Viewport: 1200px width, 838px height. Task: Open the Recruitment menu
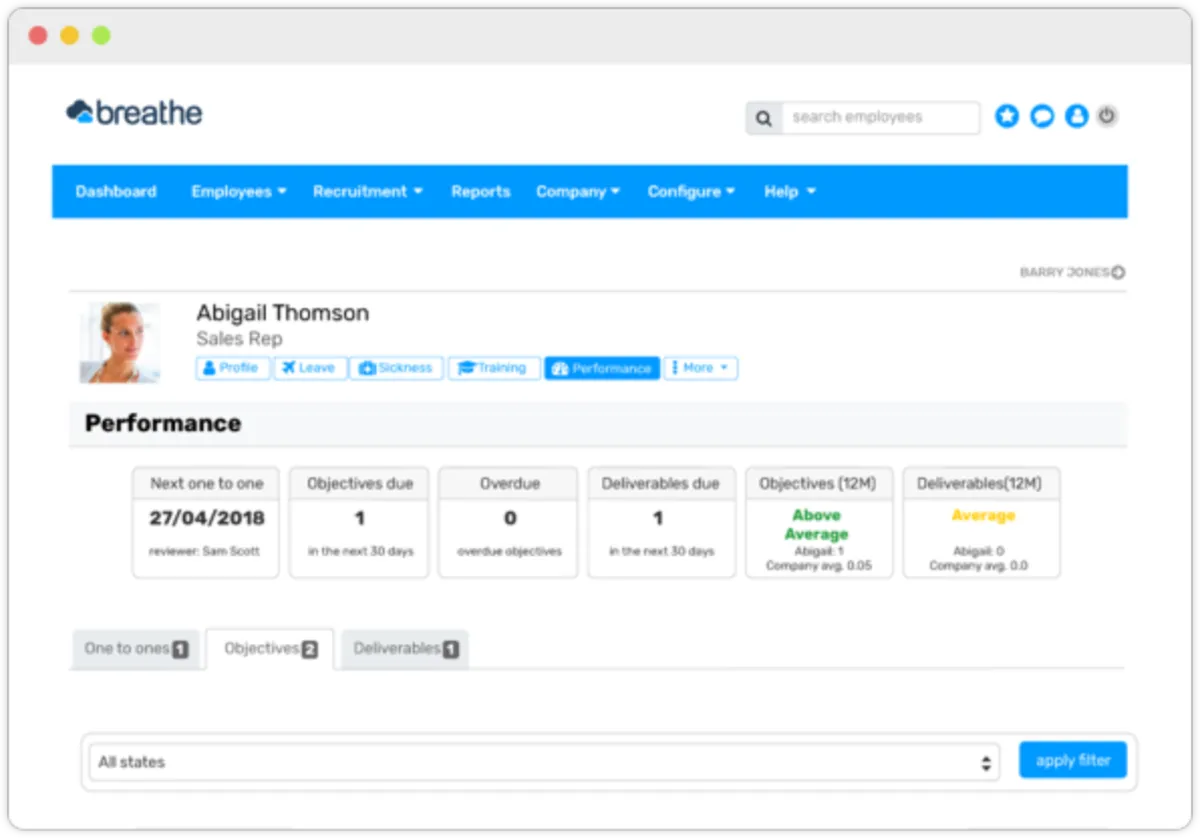point(367,191)
